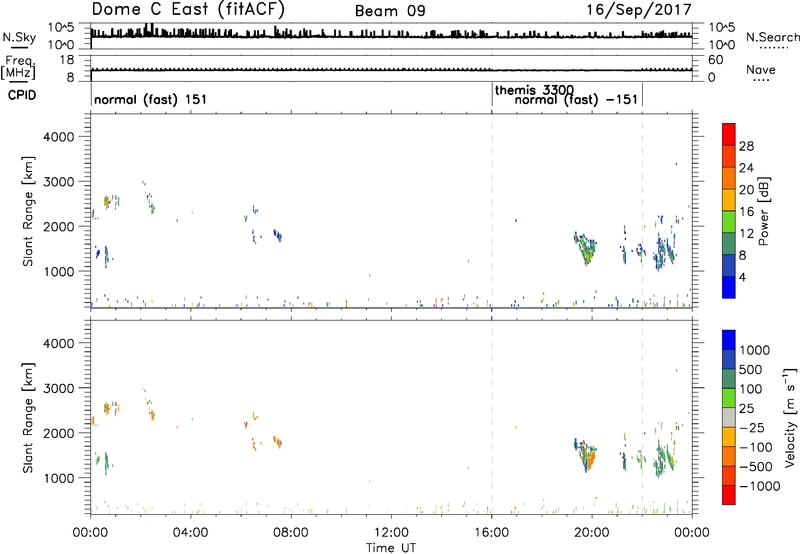This screenshot has height=554, width=800.
Task: Click the backscatter cluster near 20:00 in Power panel
Action: (586, 247)
